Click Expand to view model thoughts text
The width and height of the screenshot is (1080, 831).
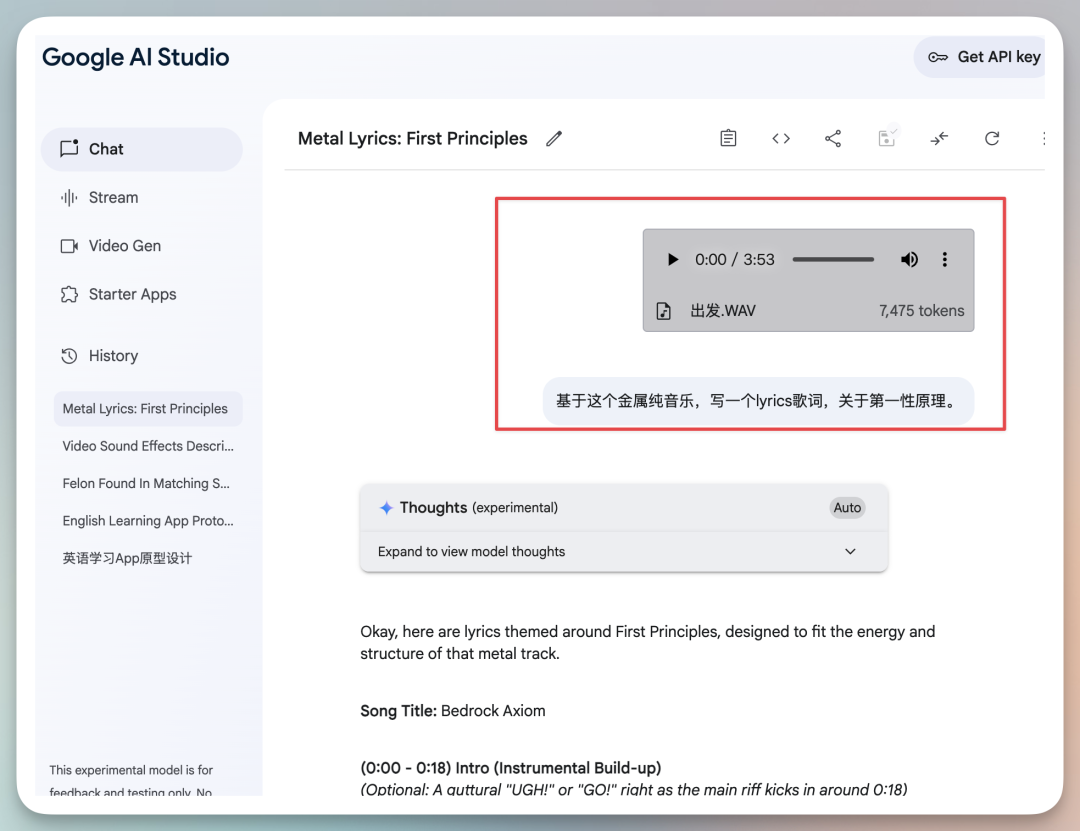pyautogui.click(x=471, y=551)
